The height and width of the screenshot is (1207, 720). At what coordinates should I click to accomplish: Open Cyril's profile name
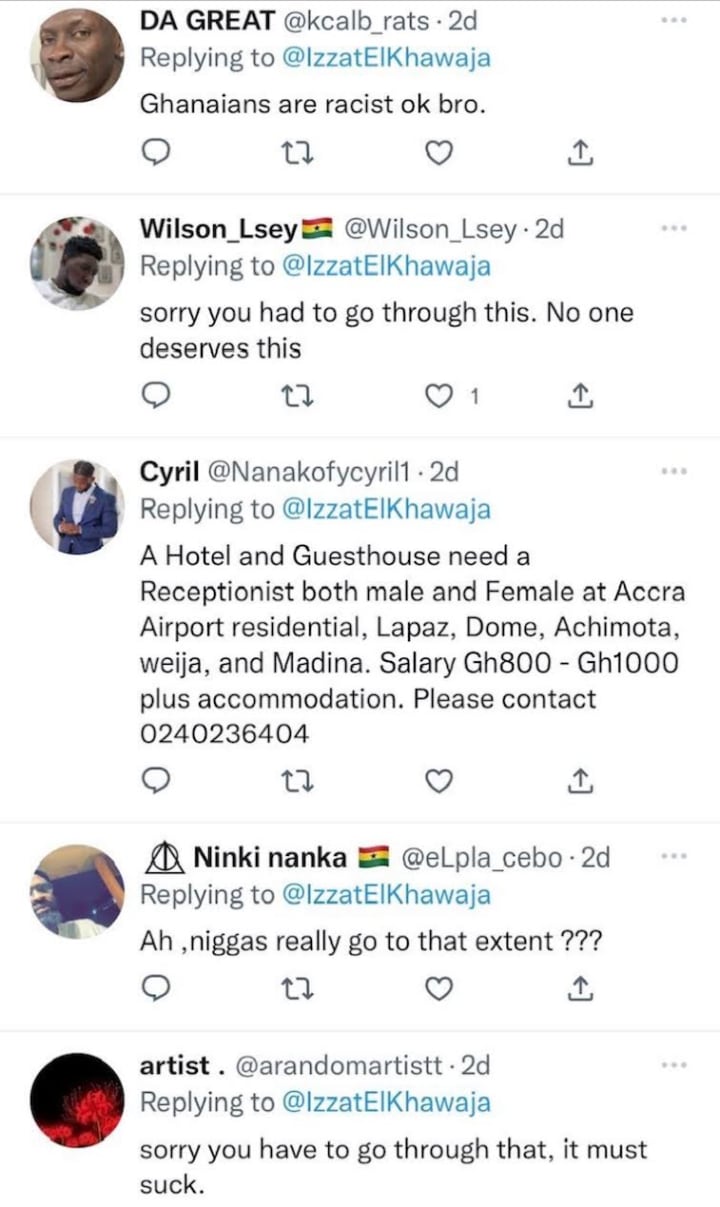click(x=169, y=471)
